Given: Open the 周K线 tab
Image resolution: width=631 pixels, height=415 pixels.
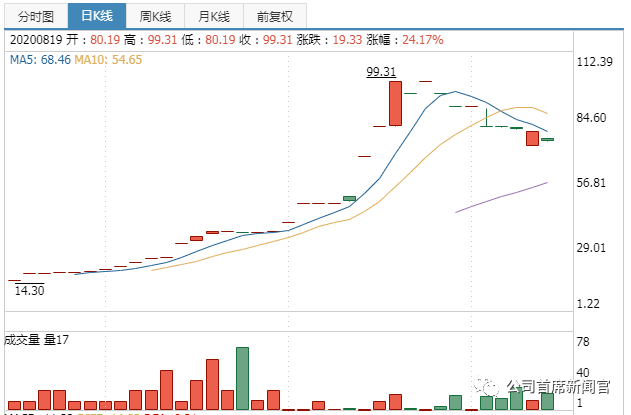Looking at the screenshot, I should [155, 16].
